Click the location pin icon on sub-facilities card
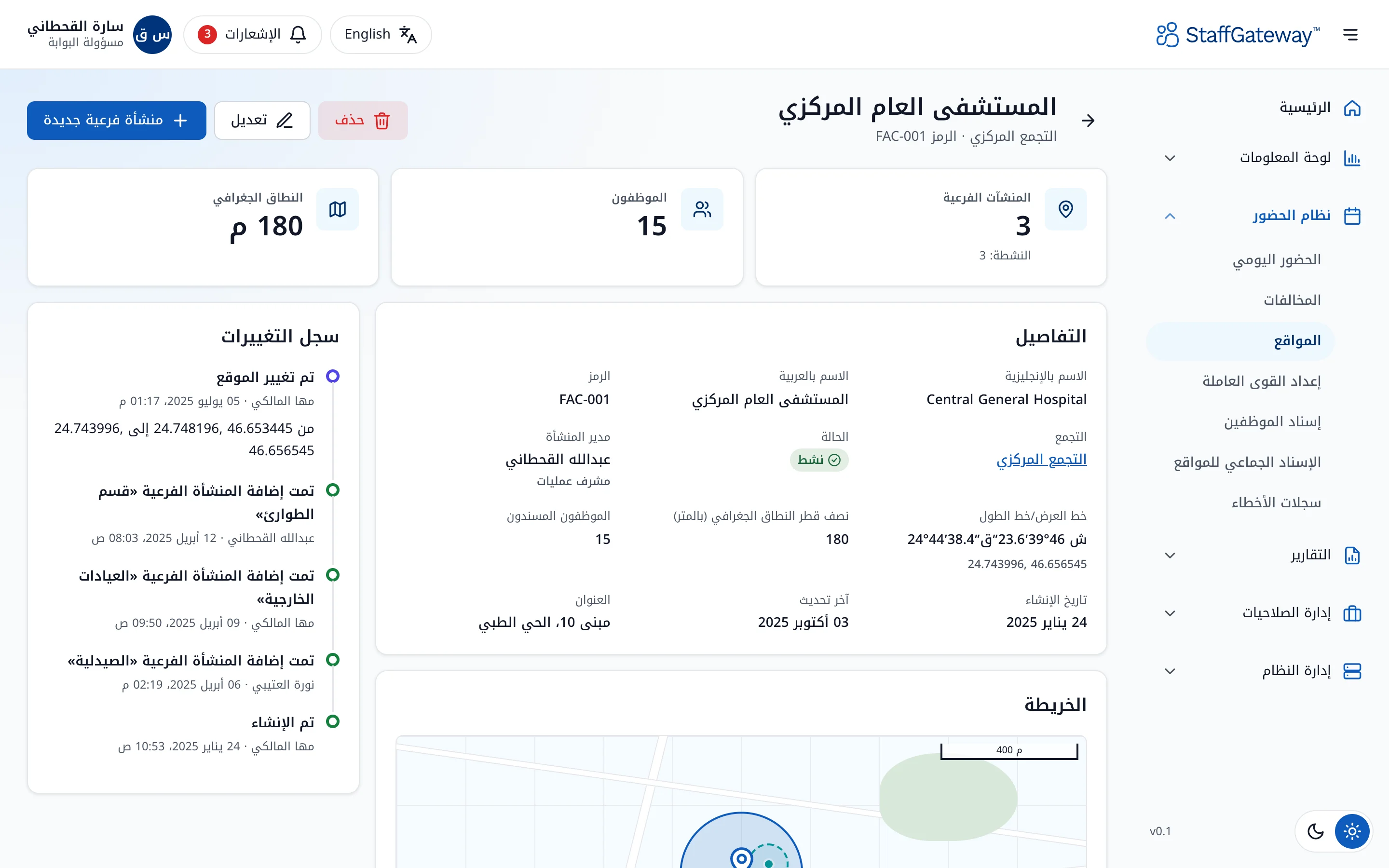 tap(1065, 209)
